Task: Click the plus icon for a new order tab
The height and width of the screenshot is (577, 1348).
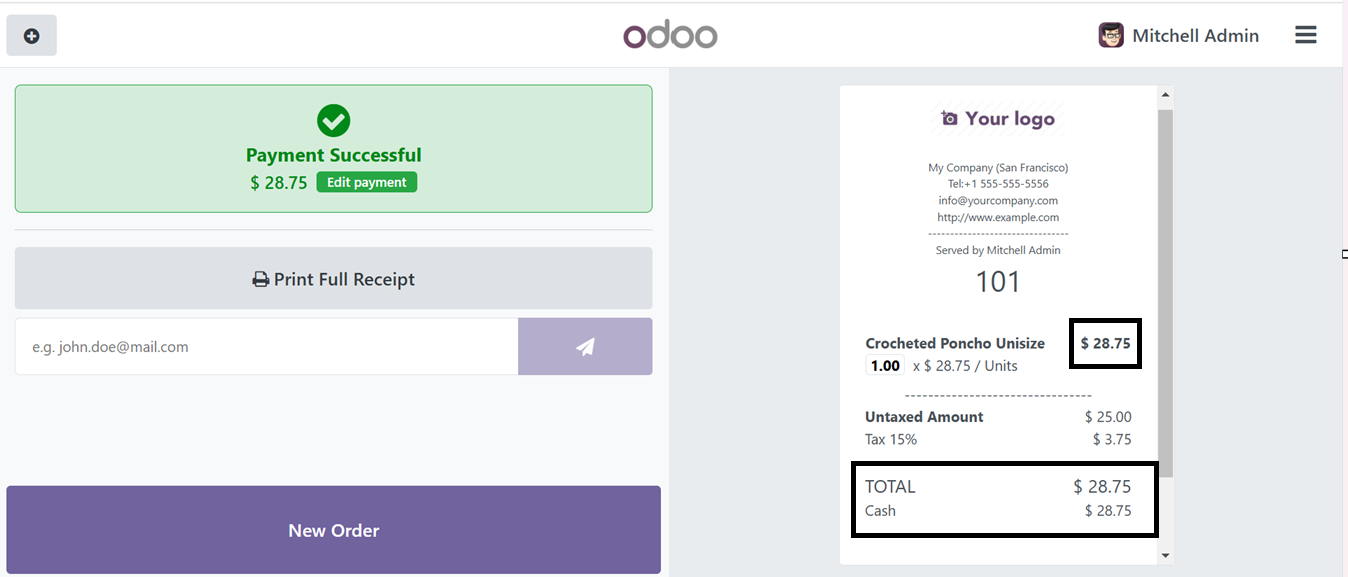Action: coord(31,36)
